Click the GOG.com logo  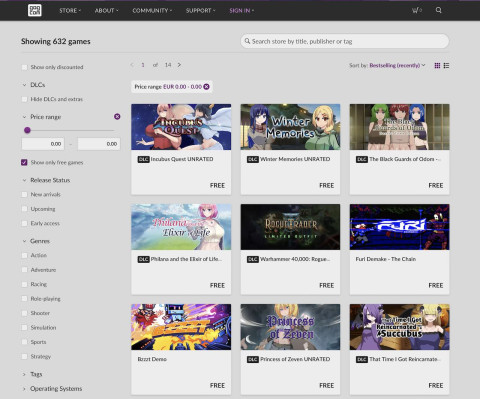(35, 10)
